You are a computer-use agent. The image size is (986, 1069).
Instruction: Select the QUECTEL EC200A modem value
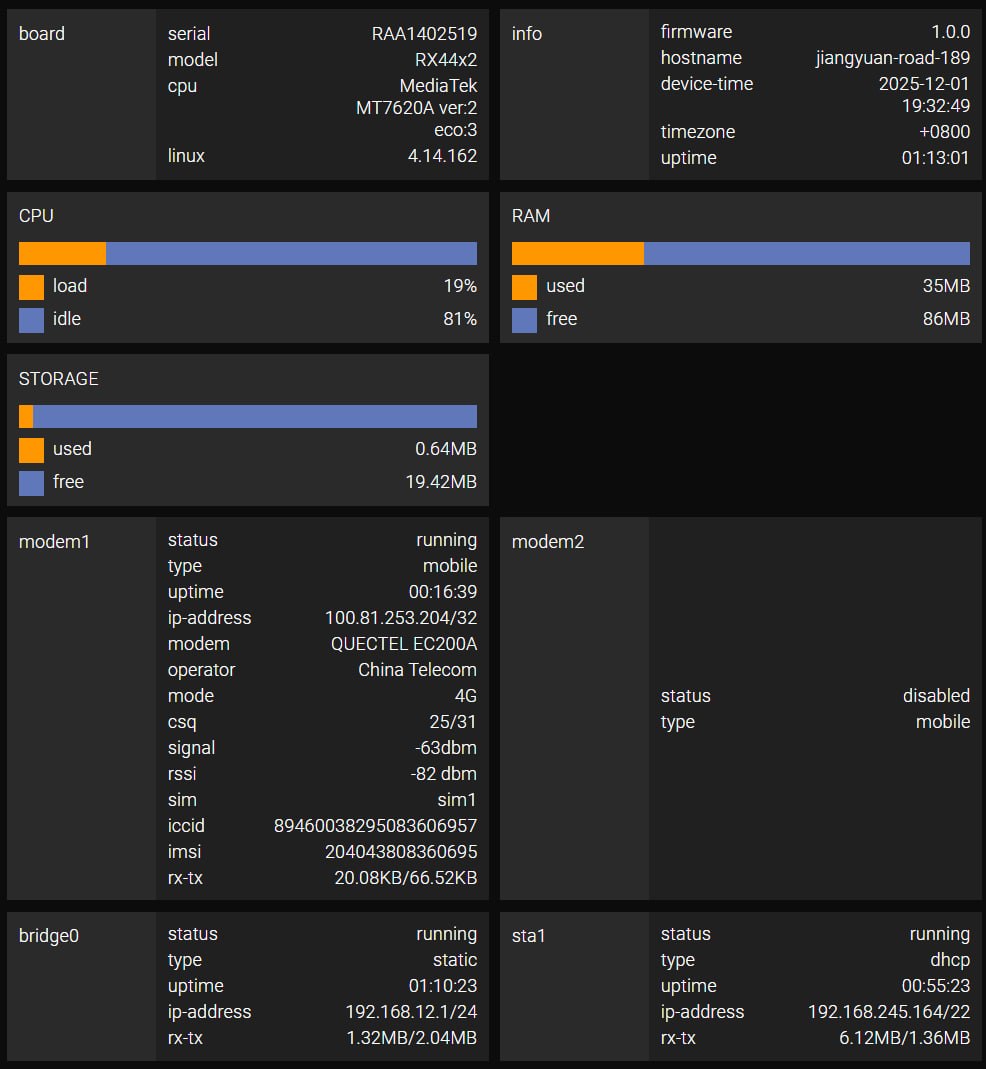point(403,644)
